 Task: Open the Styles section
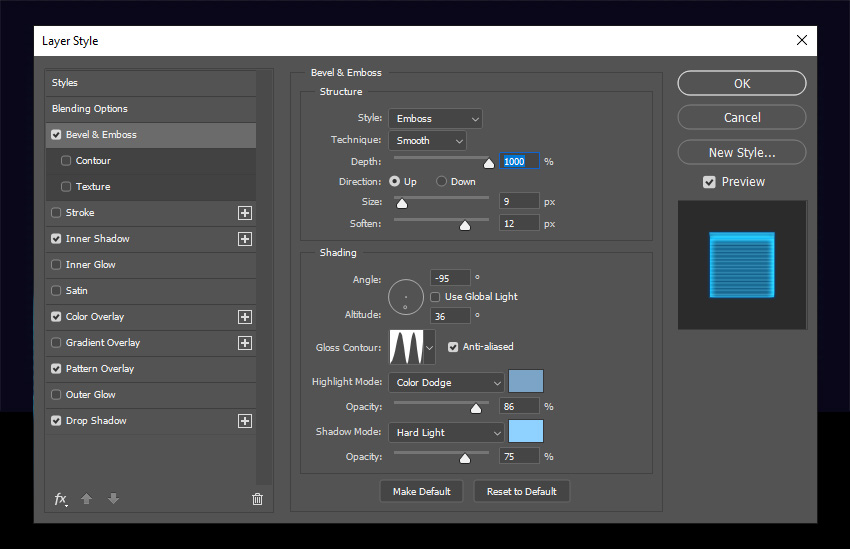[151, 83]
